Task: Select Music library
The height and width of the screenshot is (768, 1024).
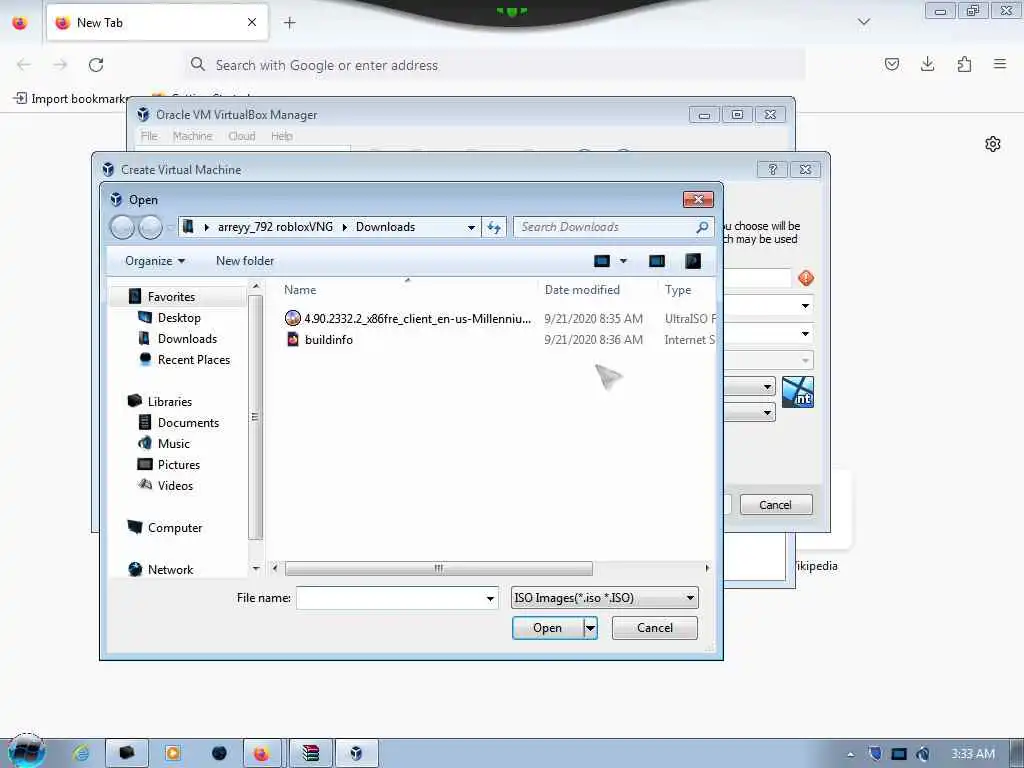Action: [174, 443]
